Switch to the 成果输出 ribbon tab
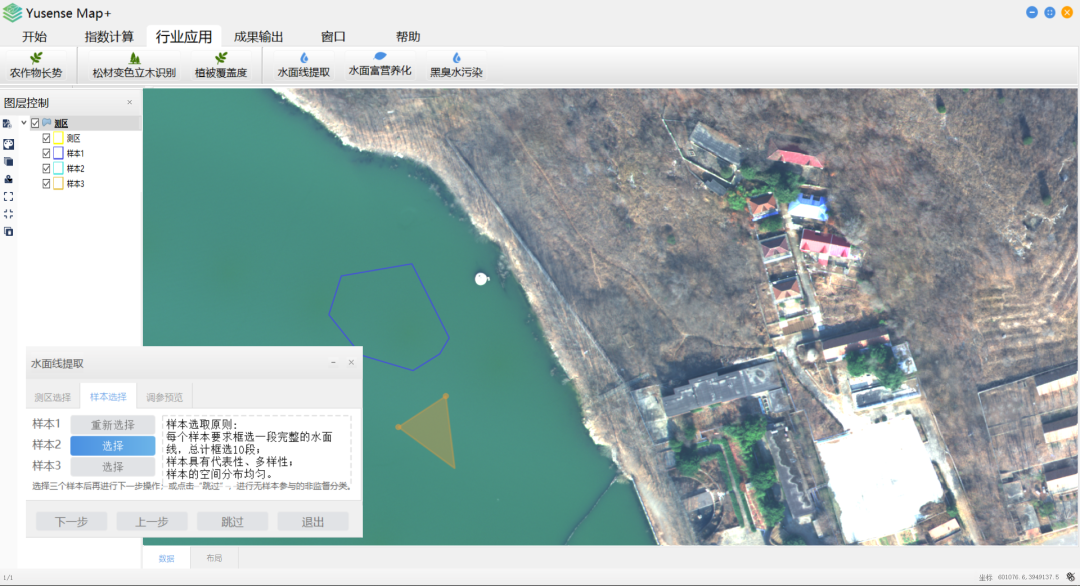1080x586 pixels. click(x=259, y=37)
